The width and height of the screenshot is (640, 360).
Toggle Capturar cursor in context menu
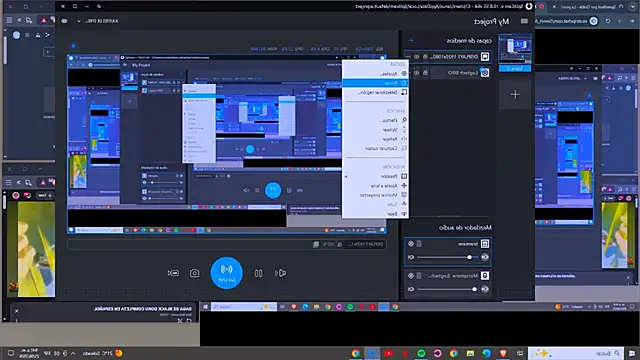376,149
